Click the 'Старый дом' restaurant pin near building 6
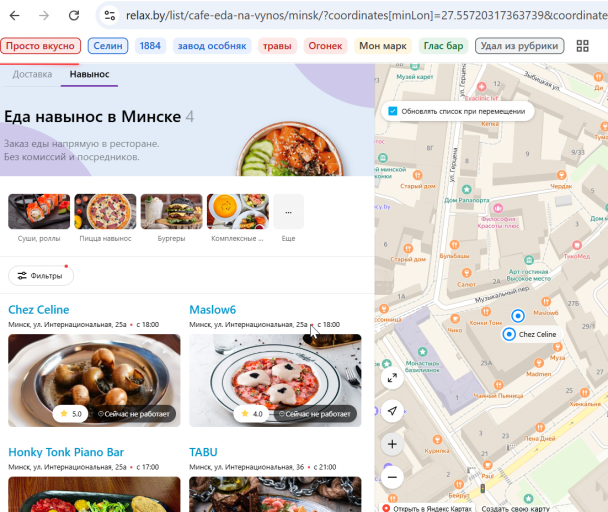 [408, 248]
